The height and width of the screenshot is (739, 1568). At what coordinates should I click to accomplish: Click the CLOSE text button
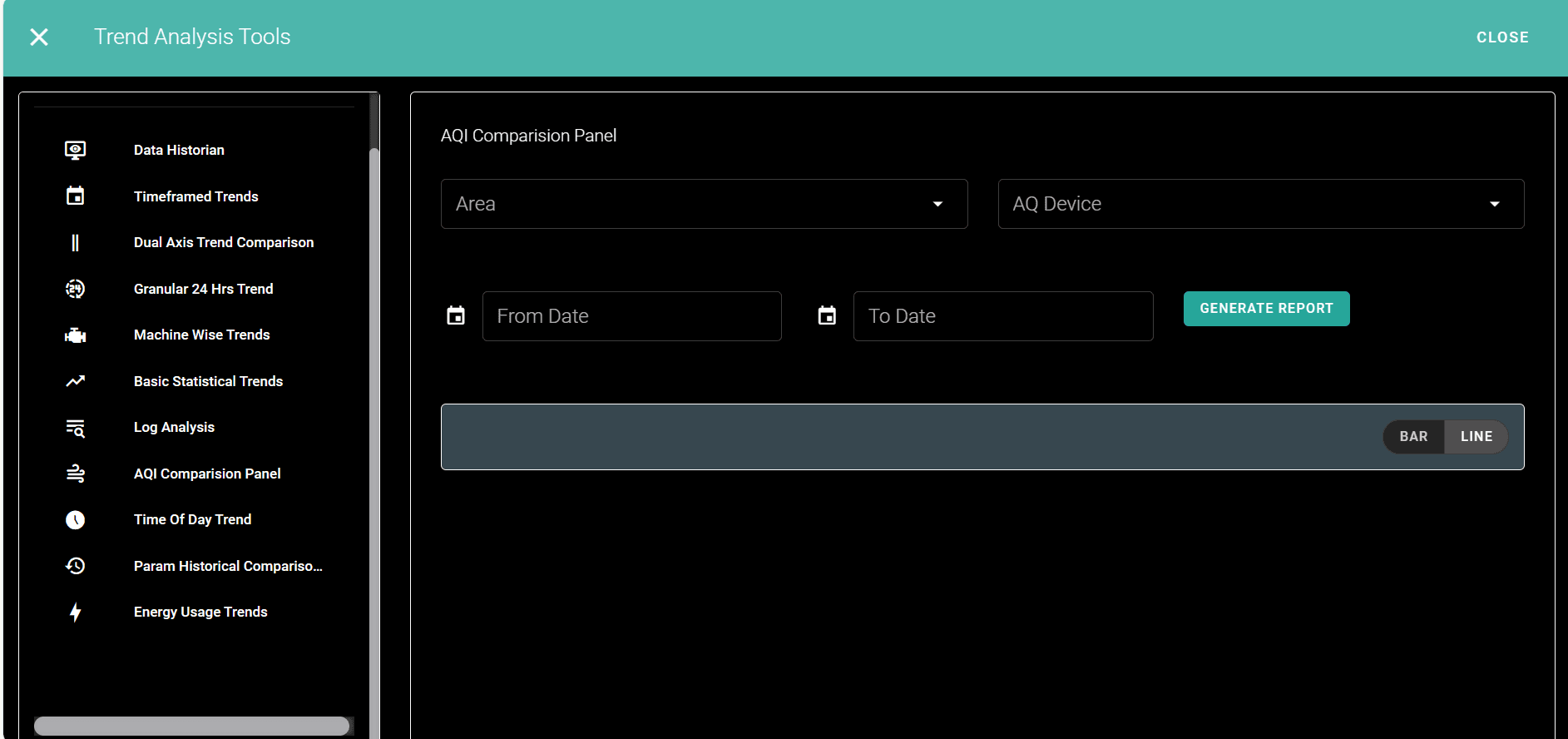point(1502,37)
